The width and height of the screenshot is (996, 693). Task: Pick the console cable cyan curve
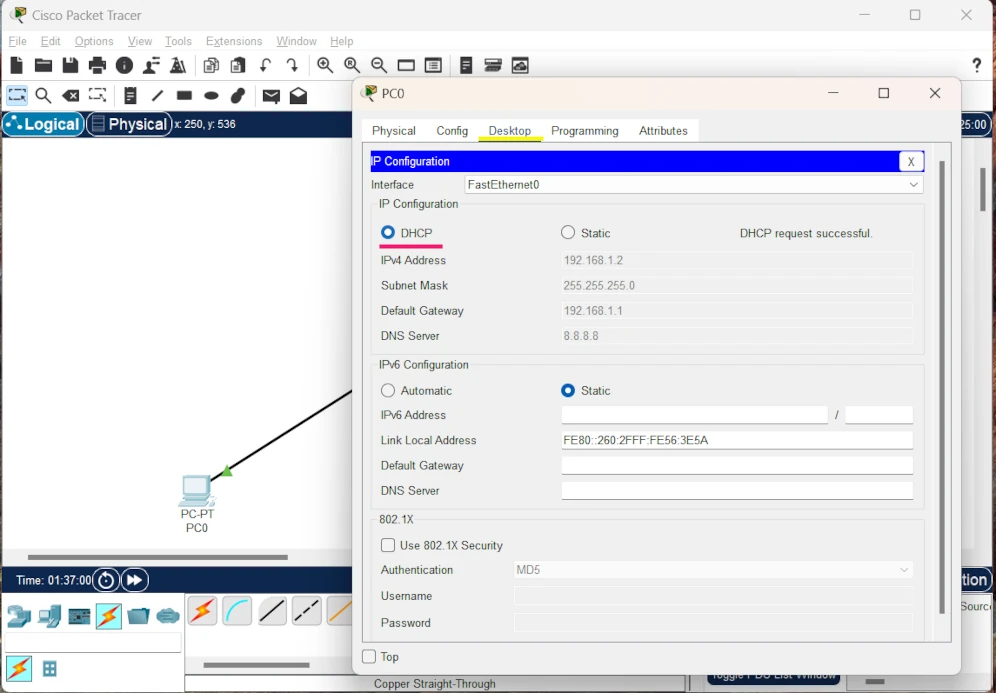[x=238, y=612]
